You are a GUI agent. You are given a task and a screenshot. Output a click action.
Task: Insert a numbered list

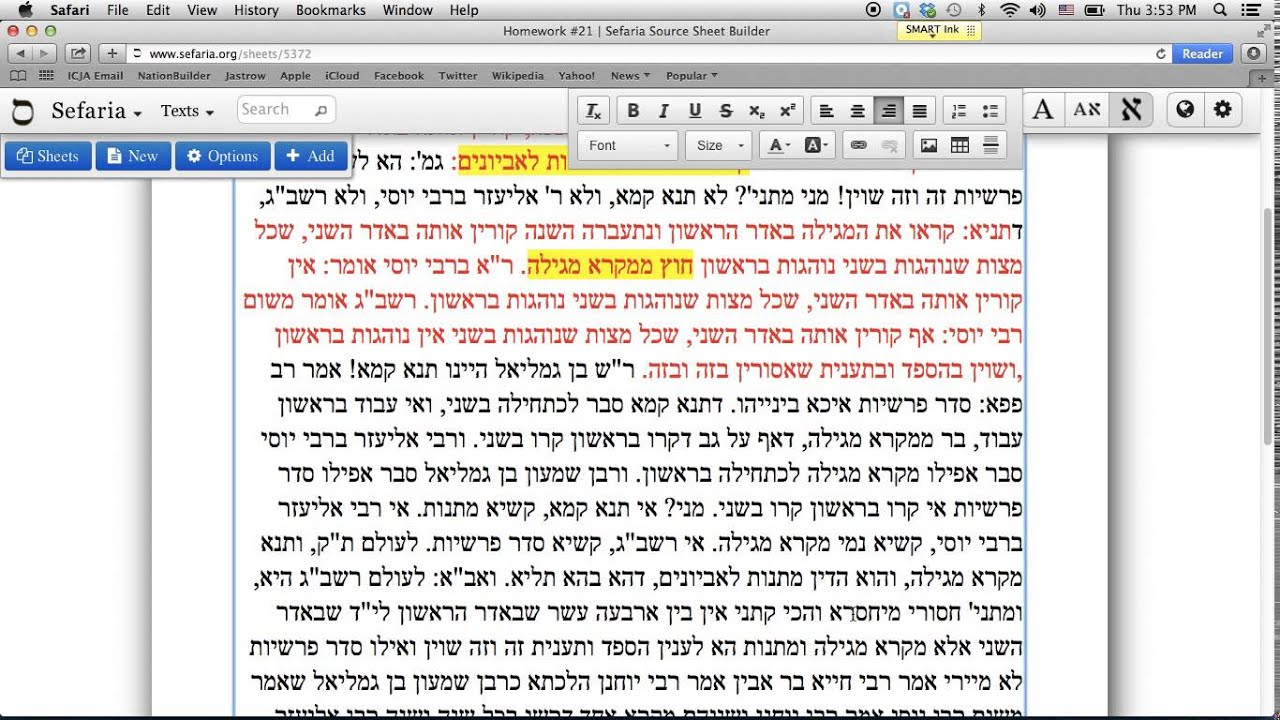(959, 111)
